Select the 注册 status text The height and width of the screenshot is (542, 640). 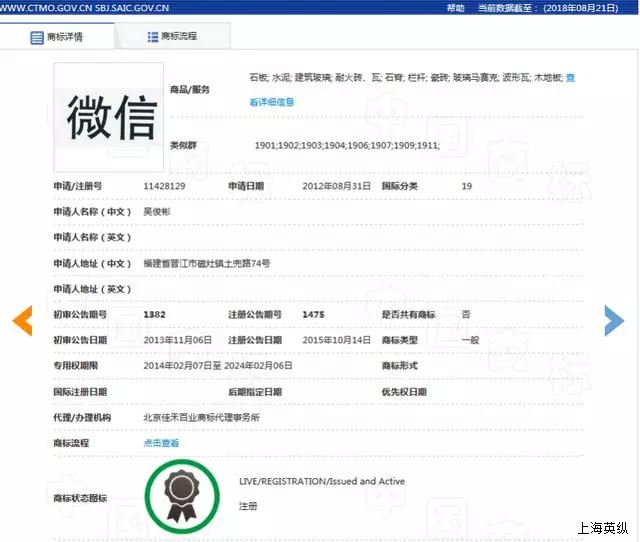click(x=248, y=506)
